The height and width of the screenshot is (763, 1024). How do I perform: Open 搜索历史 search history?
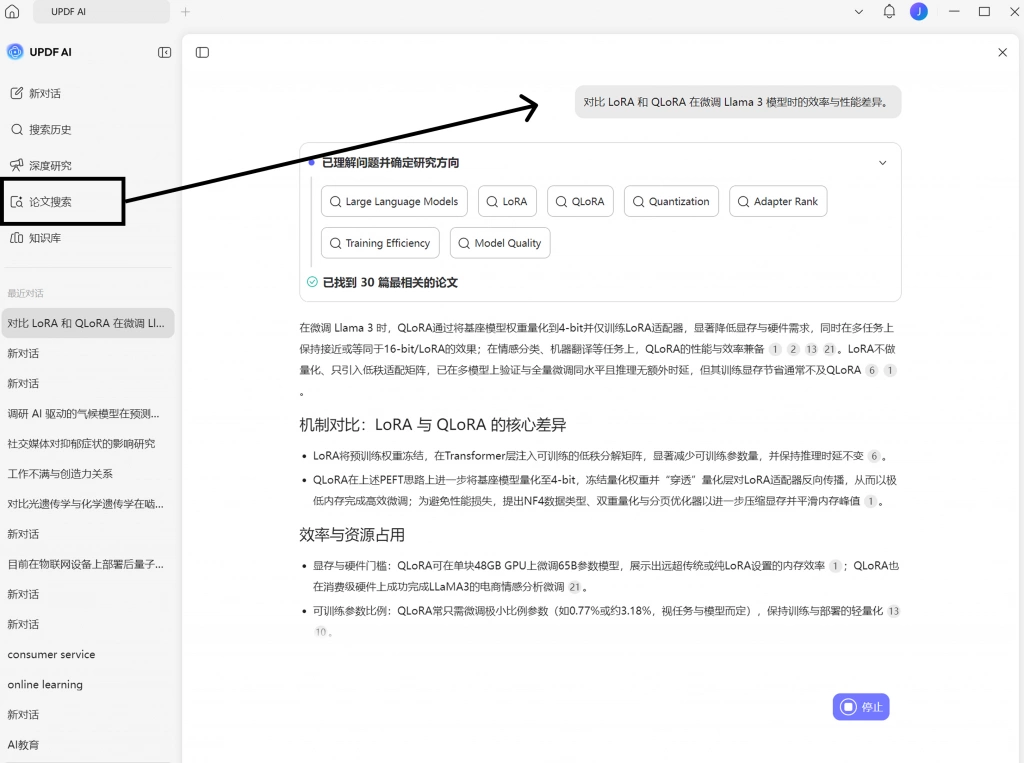(88, 129)
